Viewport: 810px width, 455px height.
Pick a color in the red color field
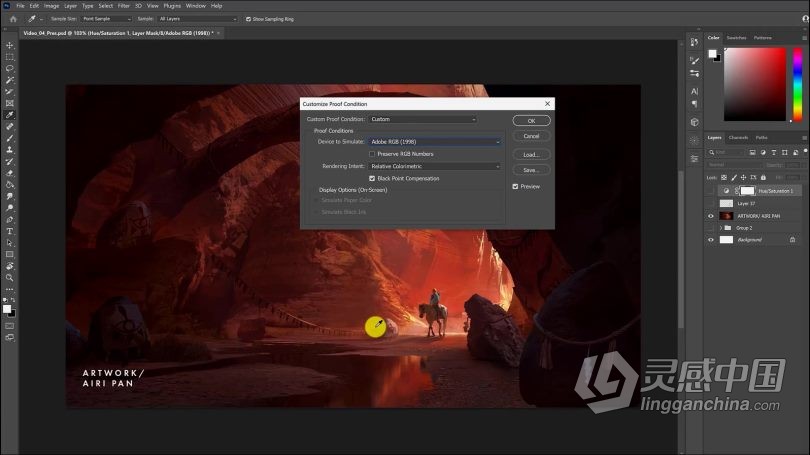point(755,85)
